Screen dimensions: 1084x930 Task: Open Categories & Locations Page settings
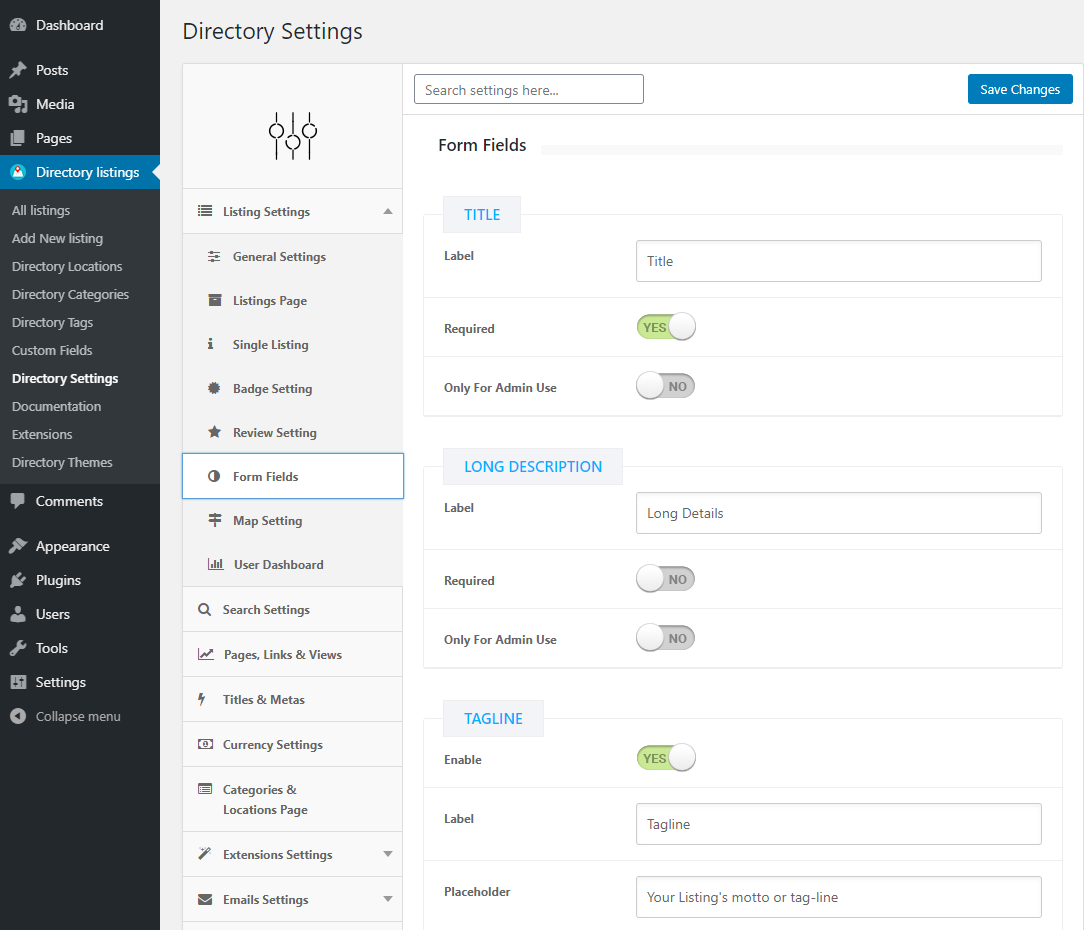click(292, 799)
